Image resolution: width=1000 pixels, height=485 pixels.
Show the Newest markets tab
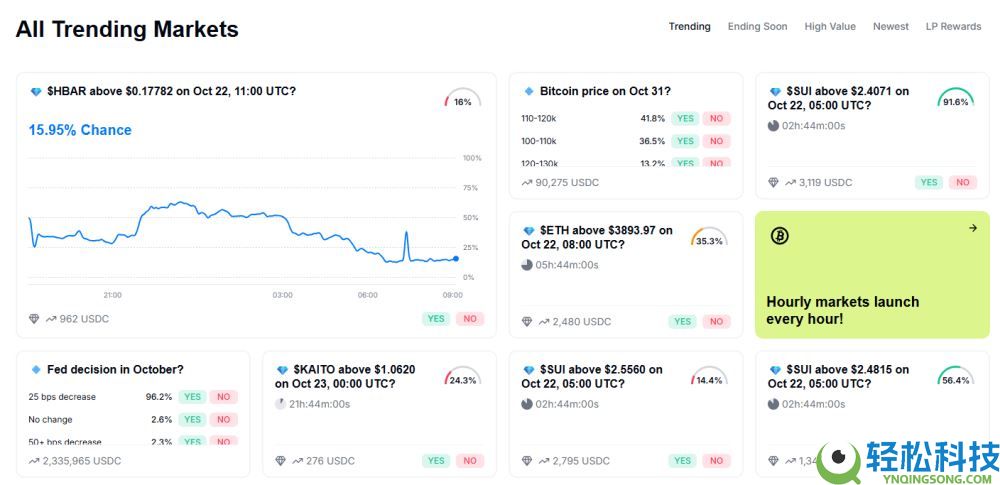pyautogui.click(x=890, y=27)
